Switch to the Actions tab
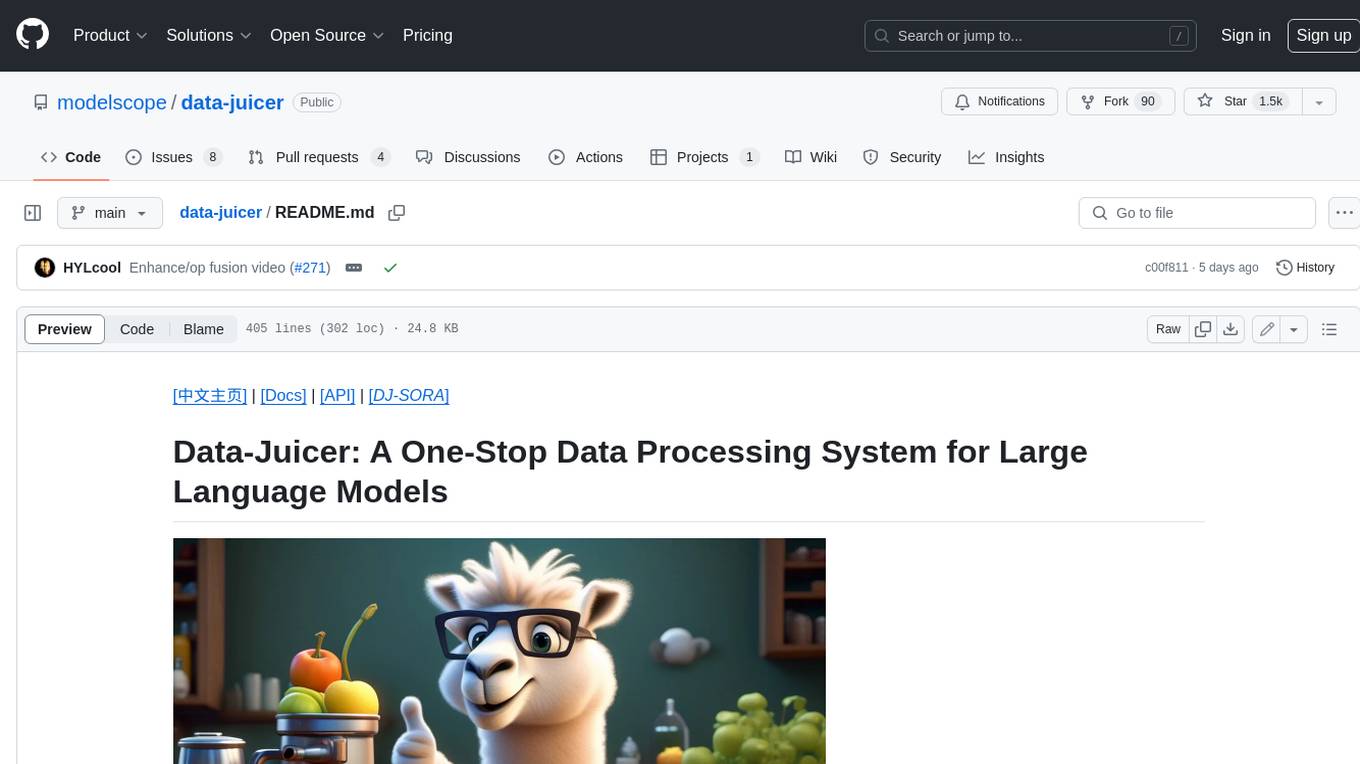 (586, 157)
